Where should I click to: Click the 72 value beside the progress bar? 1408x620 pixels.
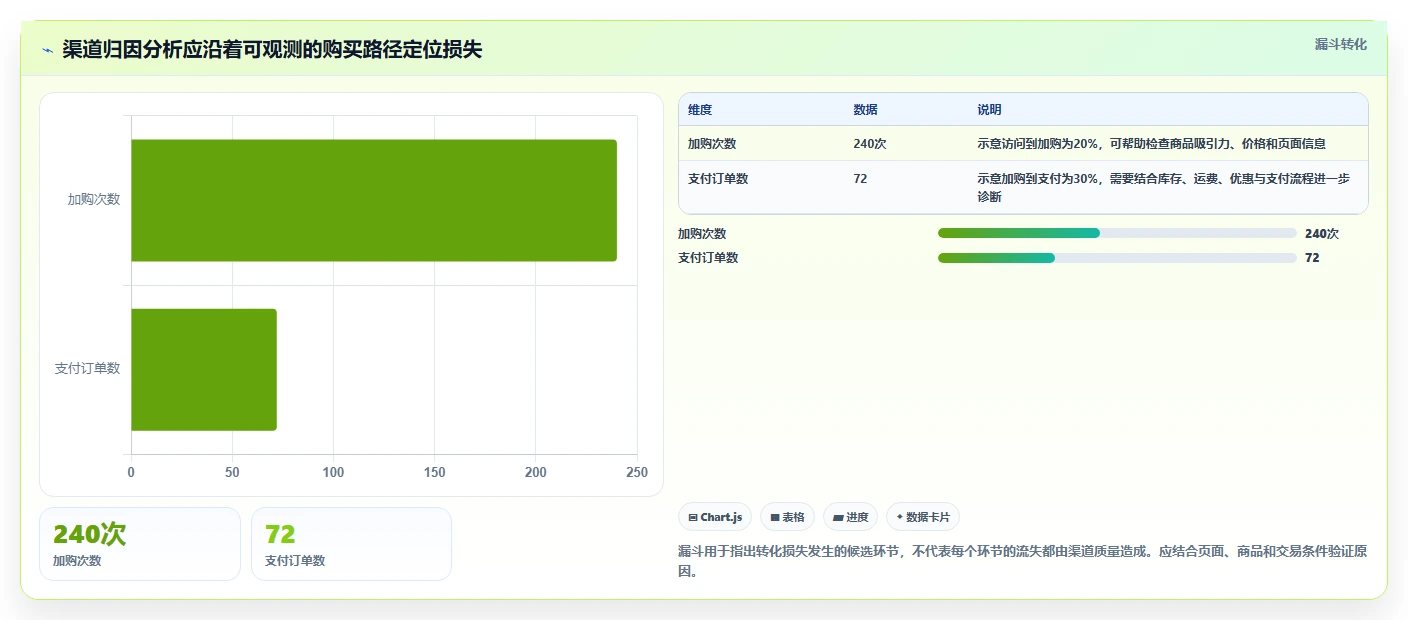(1312, 258)
